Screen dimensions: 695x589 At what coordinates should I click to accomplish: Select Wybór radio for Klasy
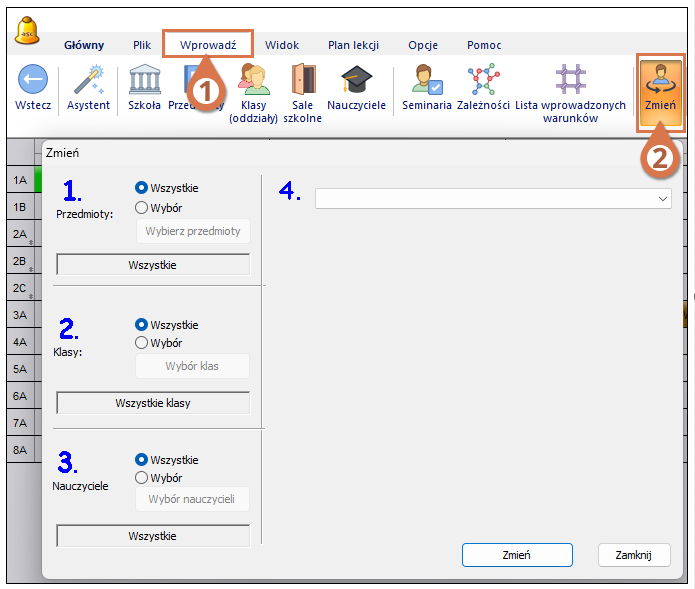(x=141, y=343)
